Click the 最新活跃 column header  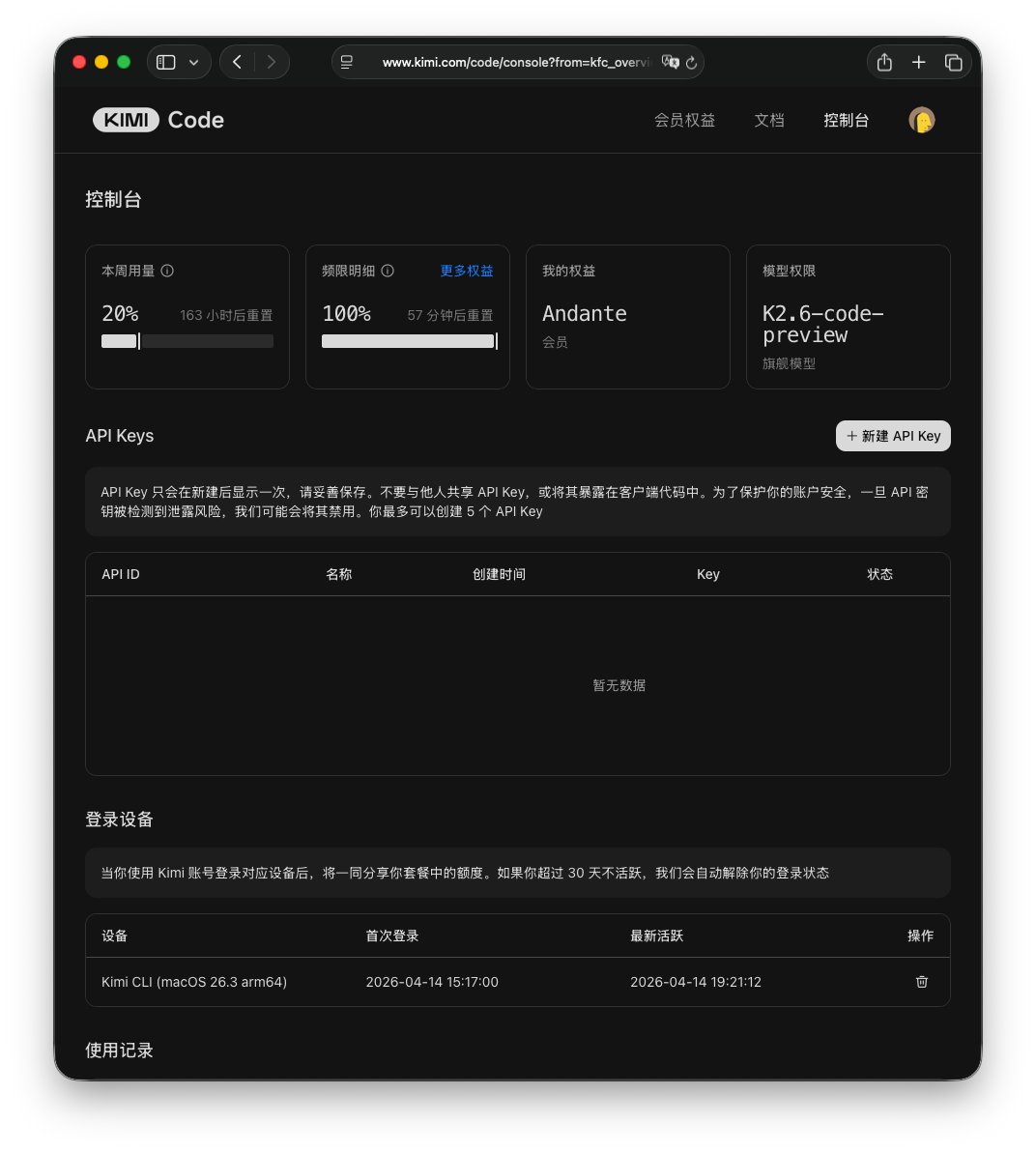coord(657,936)
